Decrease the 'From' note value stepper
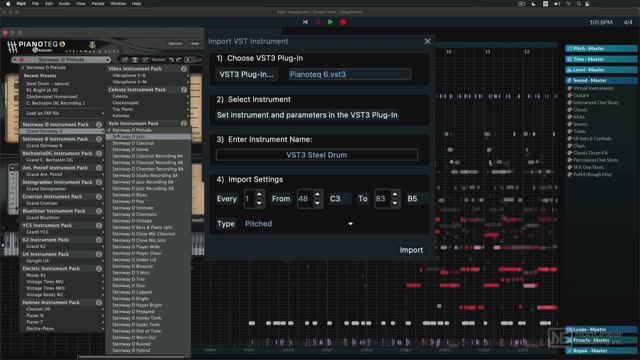This screenshot has width=640, height=360. click(317, 203)
